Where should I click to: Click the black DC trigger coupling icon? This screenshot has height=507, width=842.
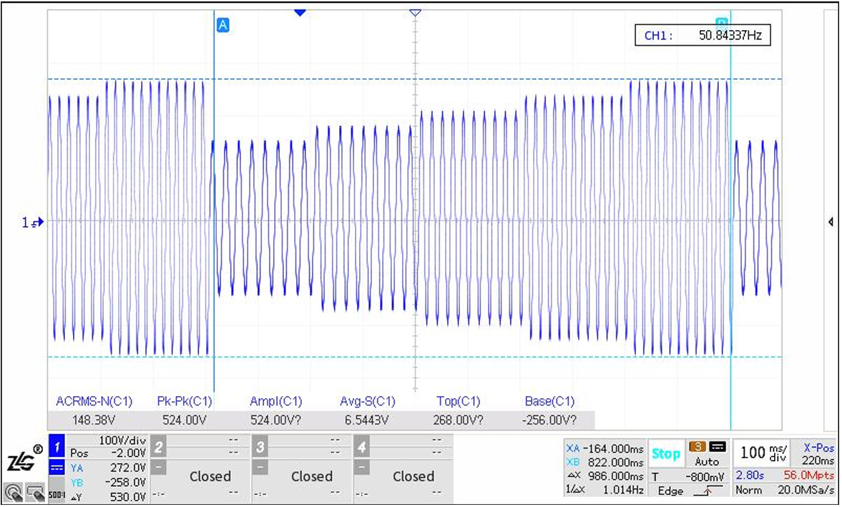click(x=717, y=446)
